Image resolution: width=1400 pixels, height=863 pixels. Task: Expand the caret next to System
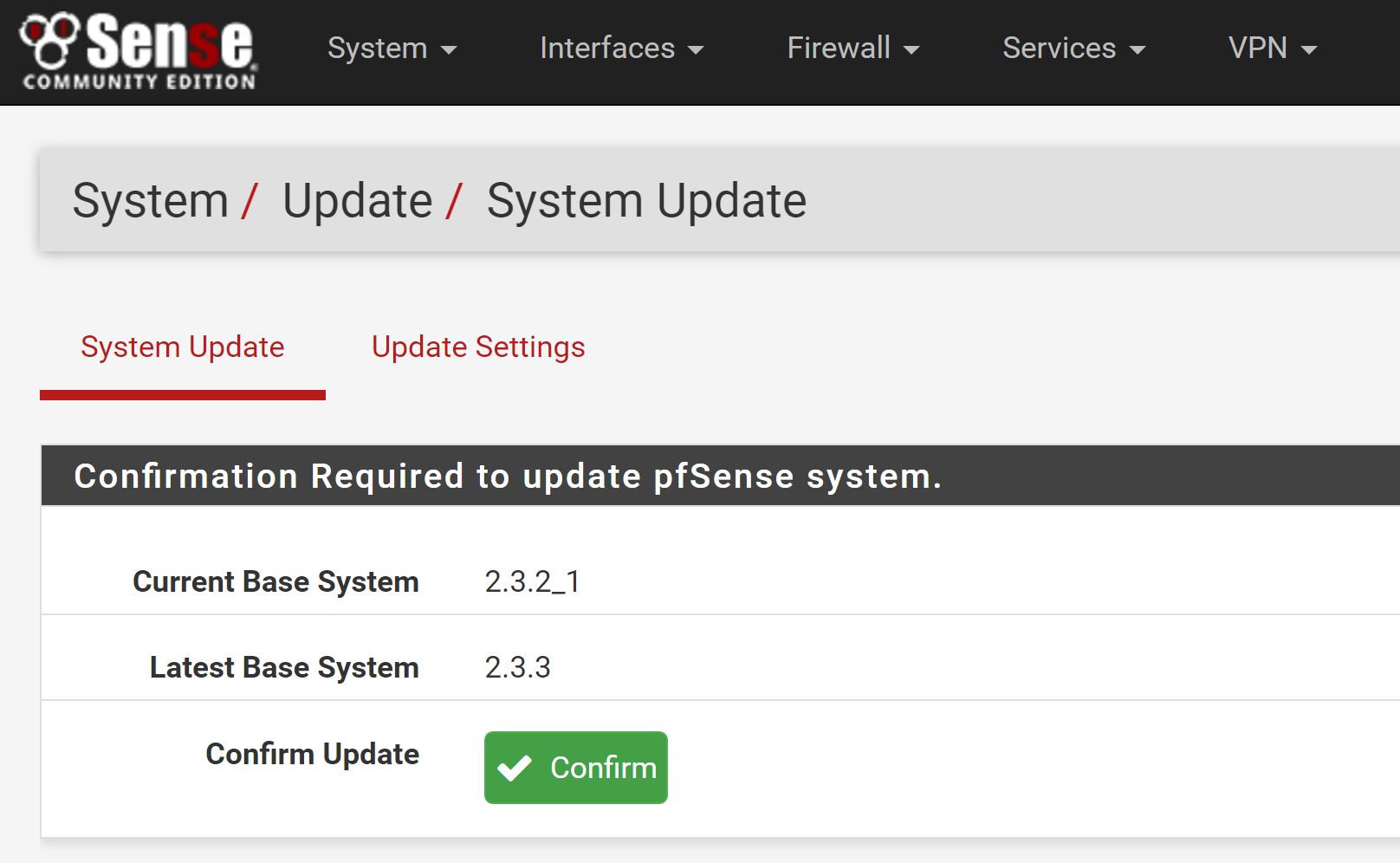[x=449, y=50]
